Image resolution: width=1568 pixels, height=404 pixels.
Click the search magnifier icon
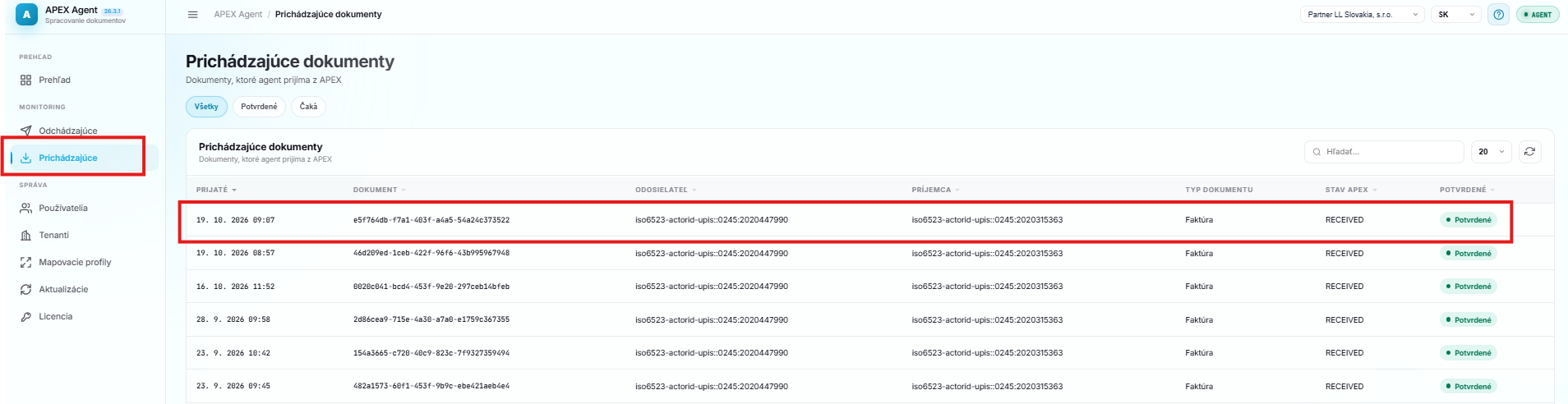point(1317,152)
